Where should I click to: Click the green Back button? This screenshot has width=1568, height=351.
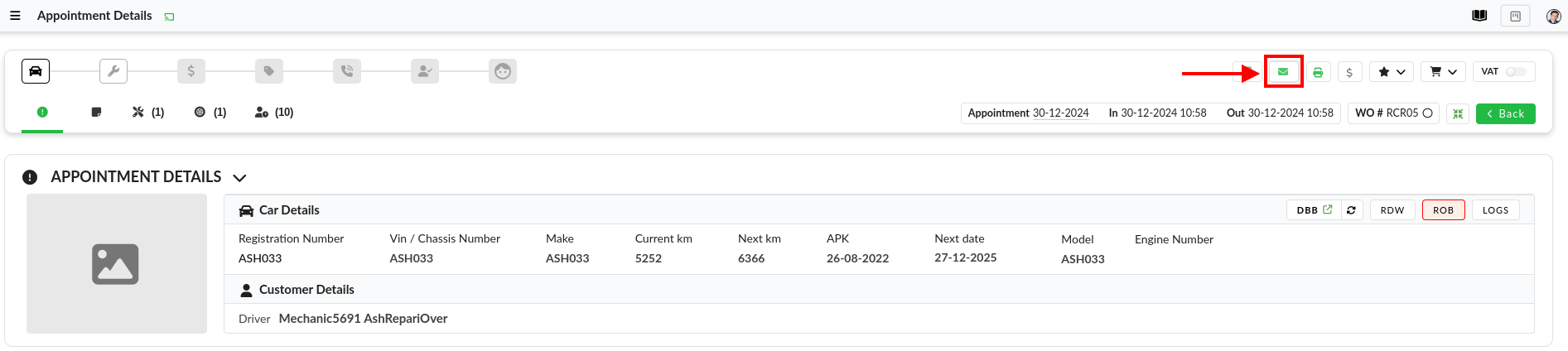point(1505,113)
